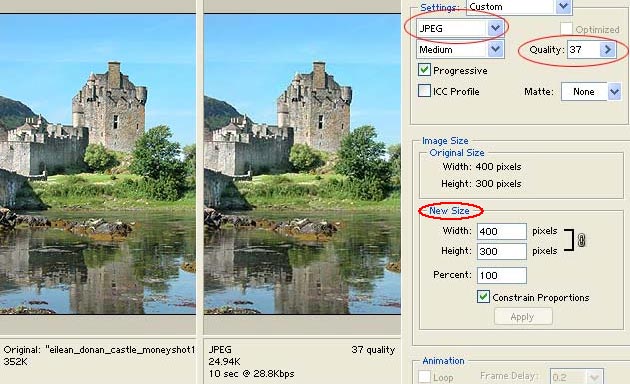The height and width of the screenshot is (384, 630).
Task: Open the Quality slider arrow button
Action: [608, 49]
